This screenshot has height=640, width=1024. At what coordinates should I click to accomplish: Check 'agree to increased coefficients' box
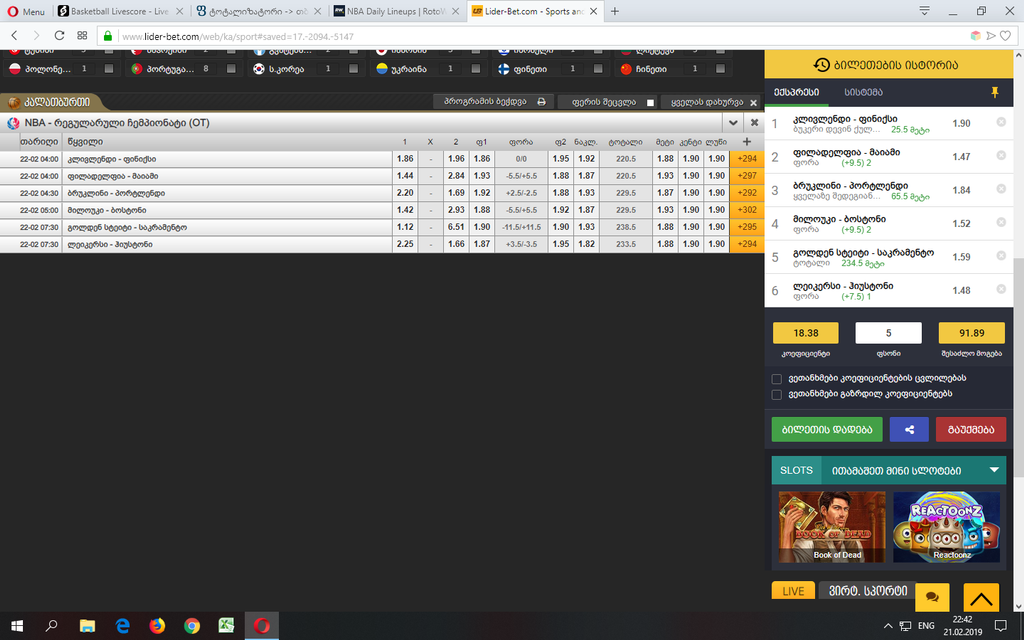(x=776, y=394)
